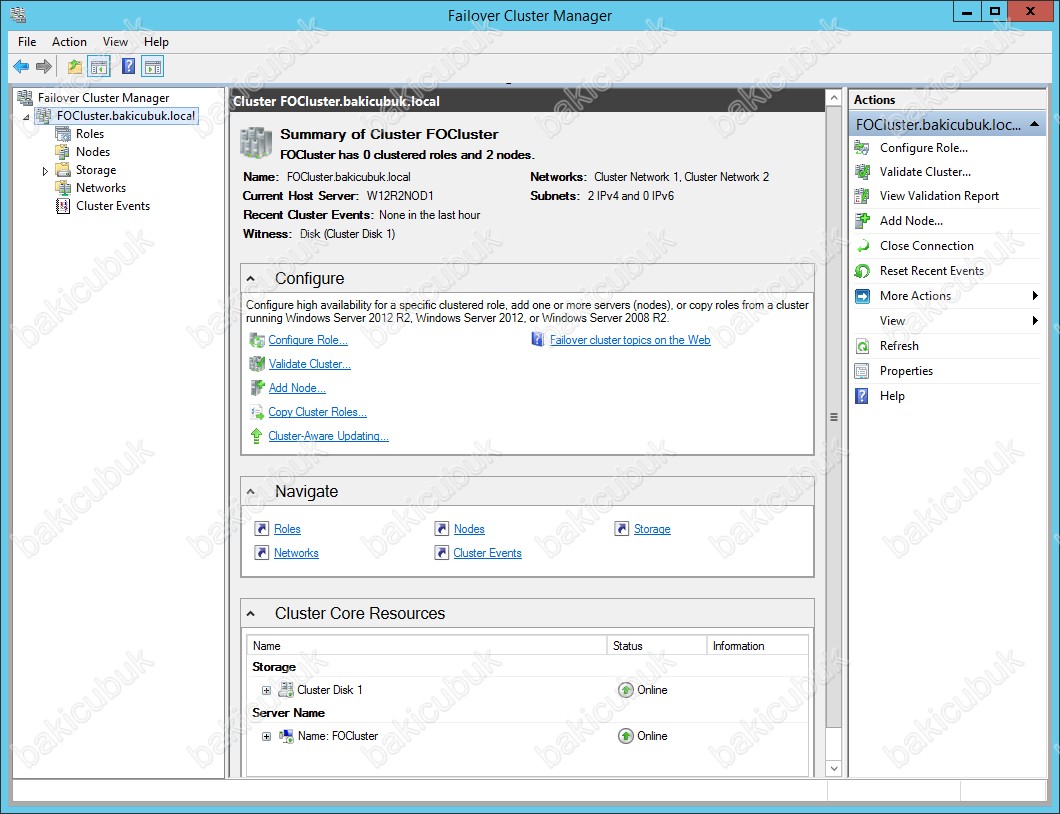1060x814 pixels.
Task: Open the Help menu in menu bar
Action: (x=156, y=42)
